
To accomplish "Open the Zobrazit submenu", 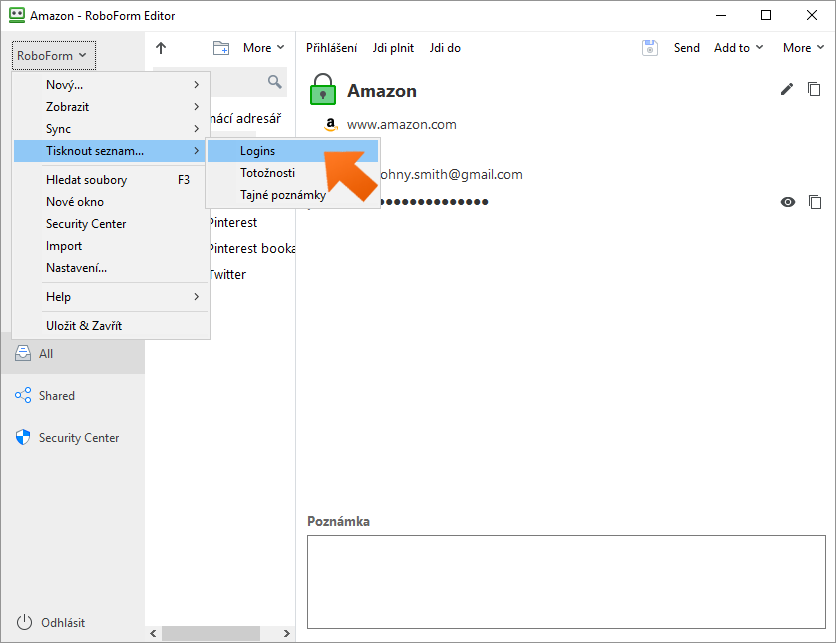I will pyautogui.click(x=111, y=107).
